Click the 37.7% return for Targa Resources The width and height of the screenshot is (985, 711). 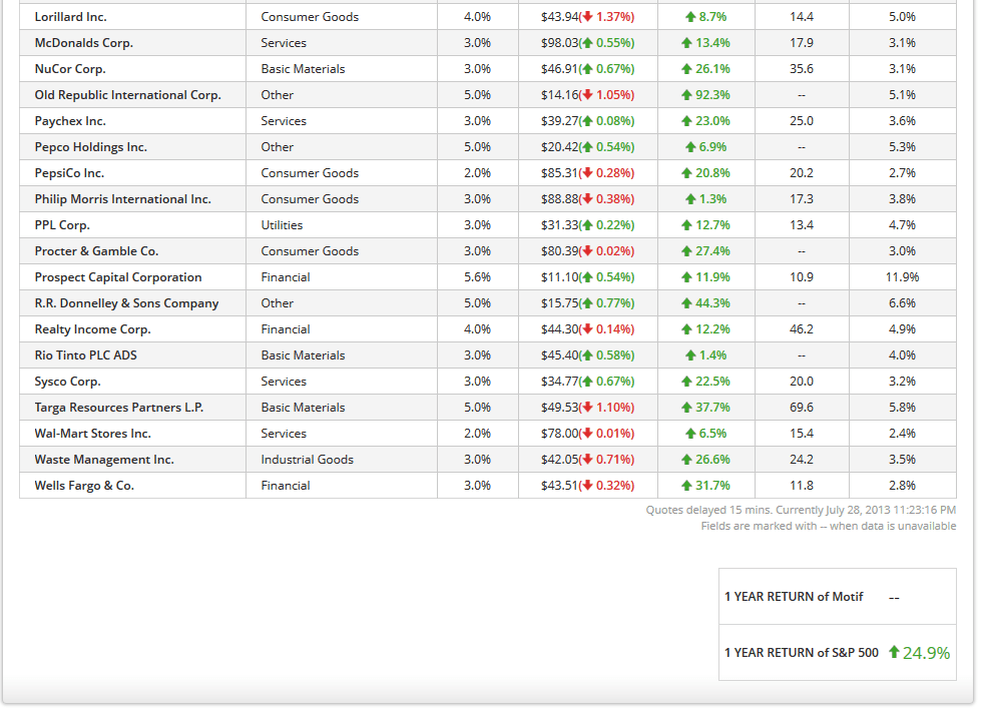pyautogui.click(x=712, y=408)
